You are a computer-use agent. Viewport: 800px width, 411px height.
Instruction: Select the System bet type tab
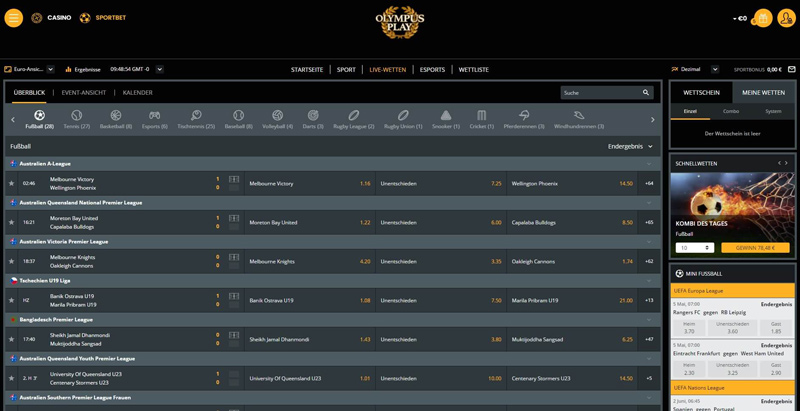[x=773, y=111]
